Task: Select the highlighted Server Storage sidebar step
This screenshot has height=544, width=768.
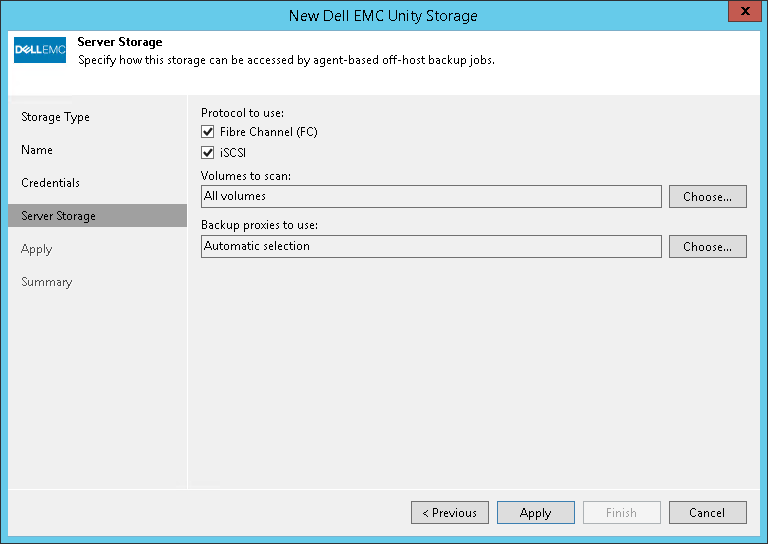Action: point(59,216)
